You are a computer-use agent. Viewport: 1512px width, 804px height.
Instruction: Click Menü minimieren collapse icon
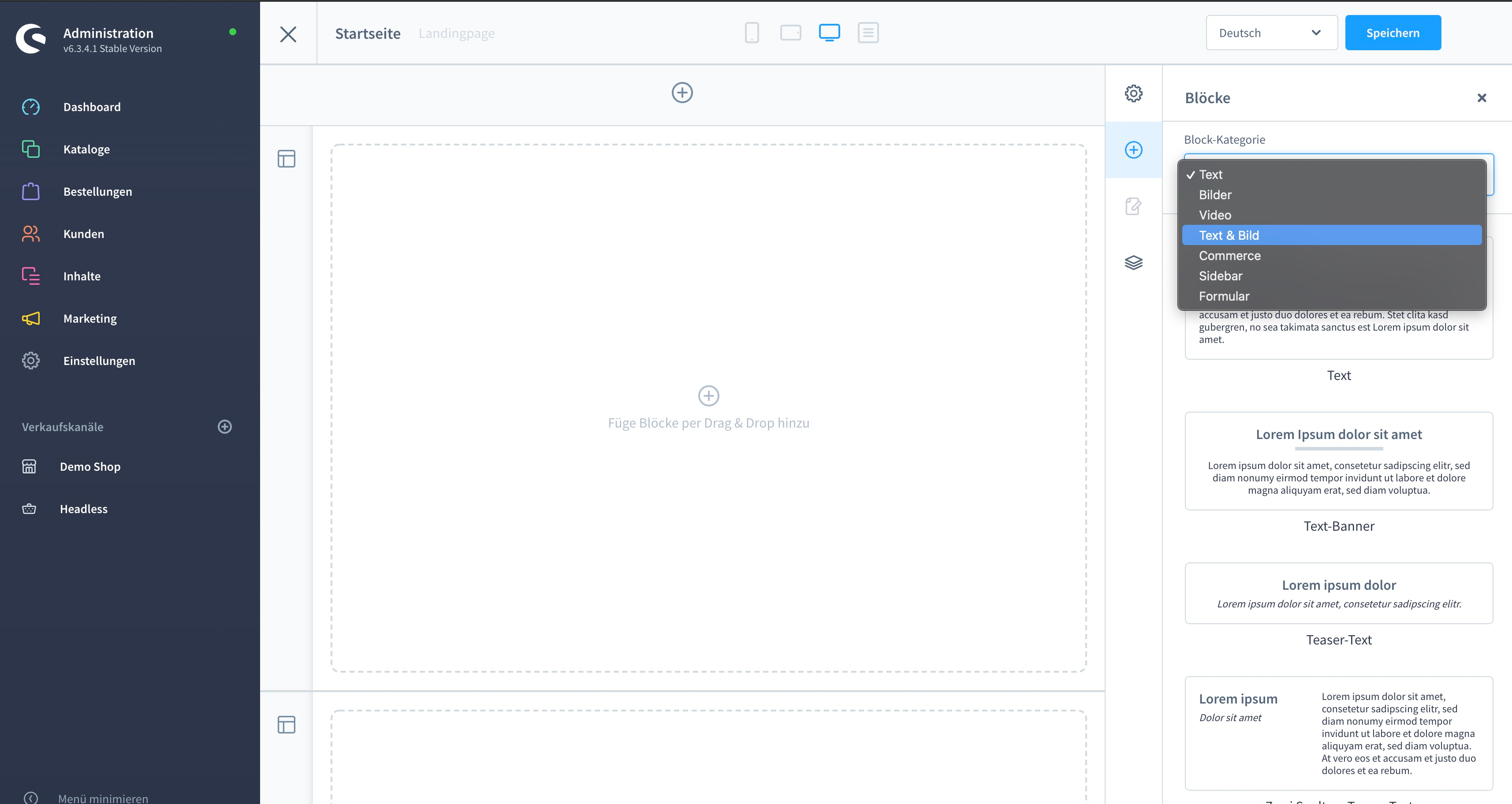[x=30, y=797]
